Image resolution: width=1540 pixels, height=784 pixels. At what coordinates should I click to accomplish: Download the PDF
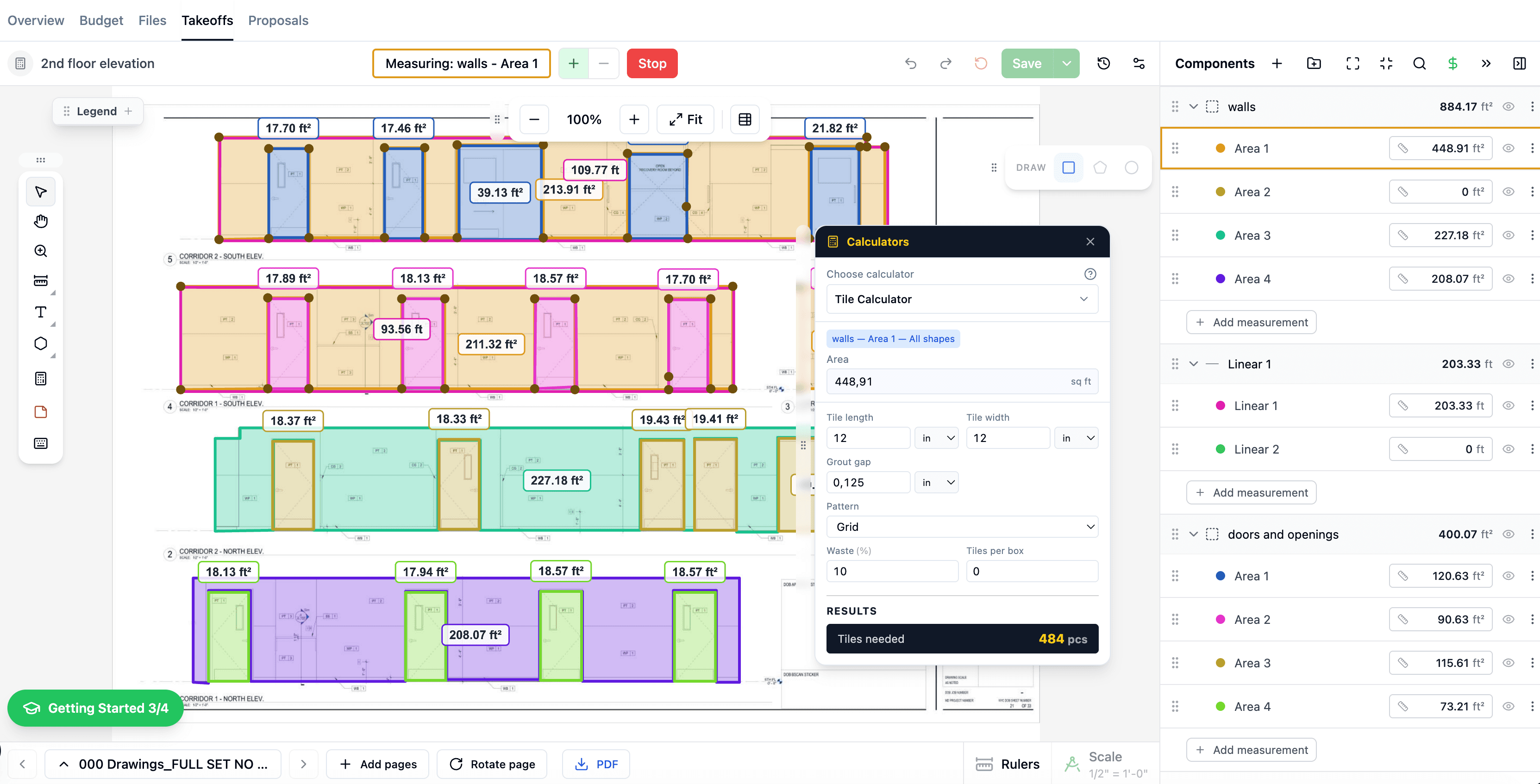click(x=596, y=764)
